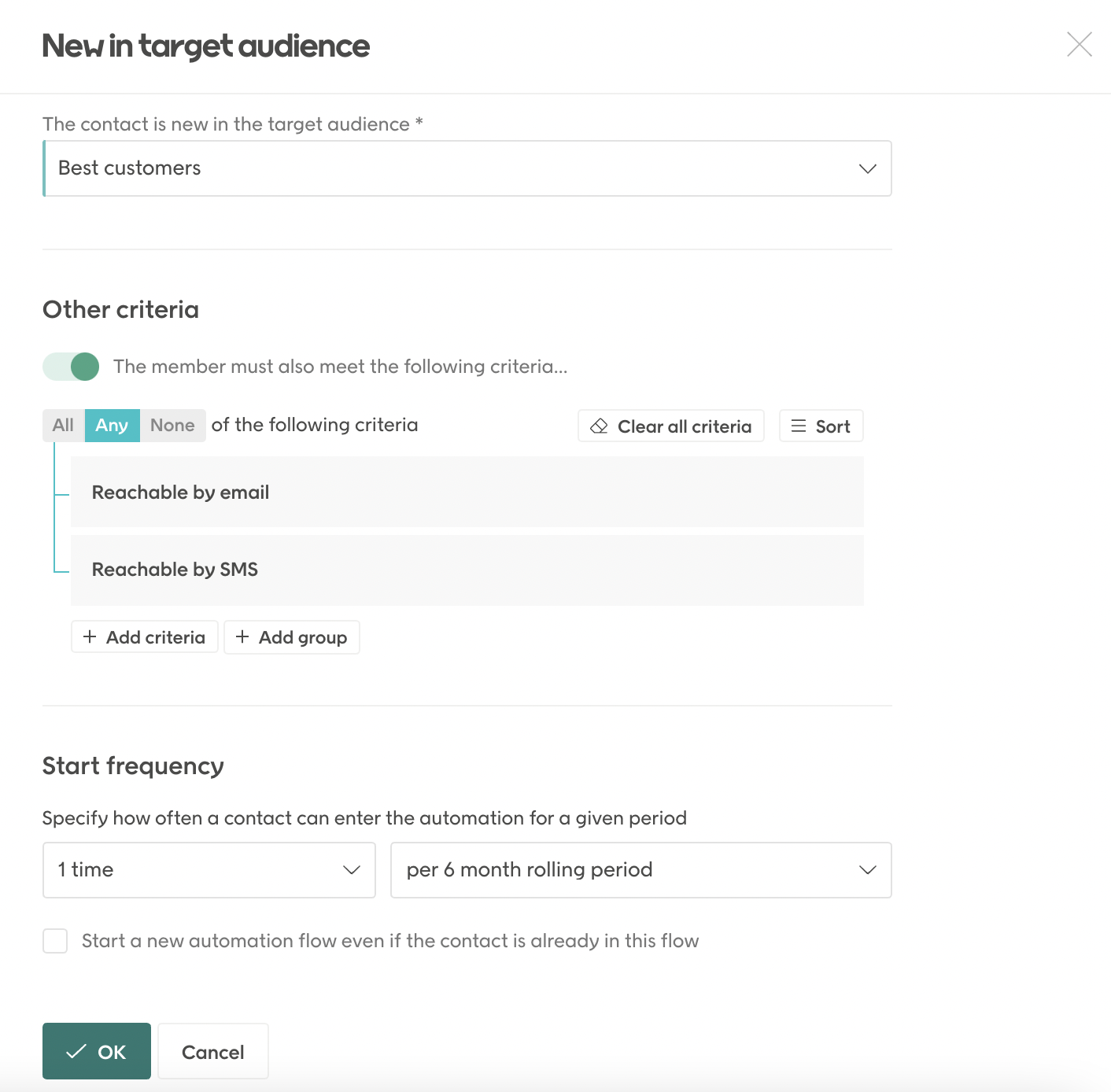This screenshot has height=1092, width=1111.
Task: Click the checkmark icon inside the OK button
Action: pyautogui.click(x=78, y=1050)
